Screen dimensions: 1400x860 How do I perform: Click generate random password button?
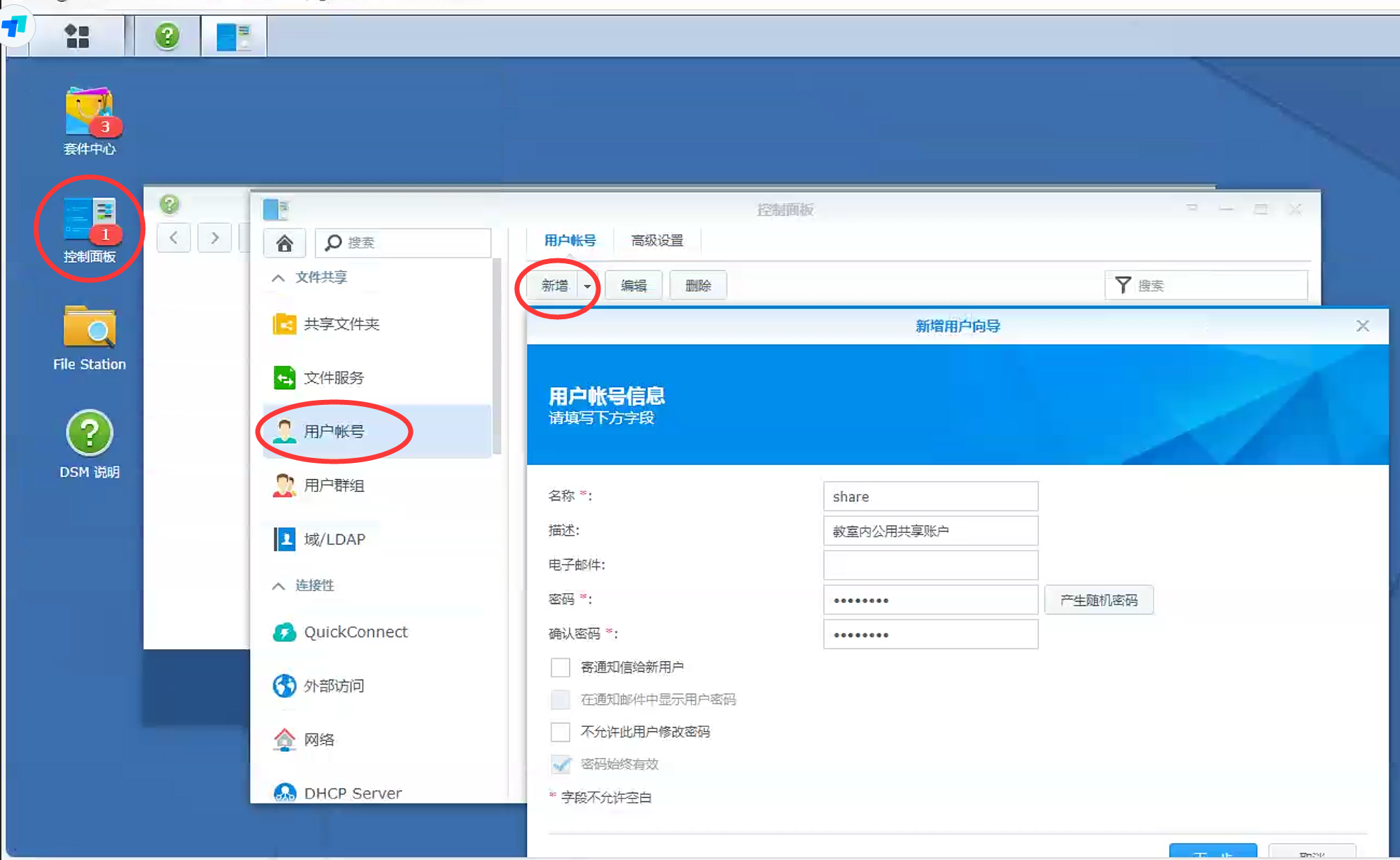click(x=1098, y=600)
